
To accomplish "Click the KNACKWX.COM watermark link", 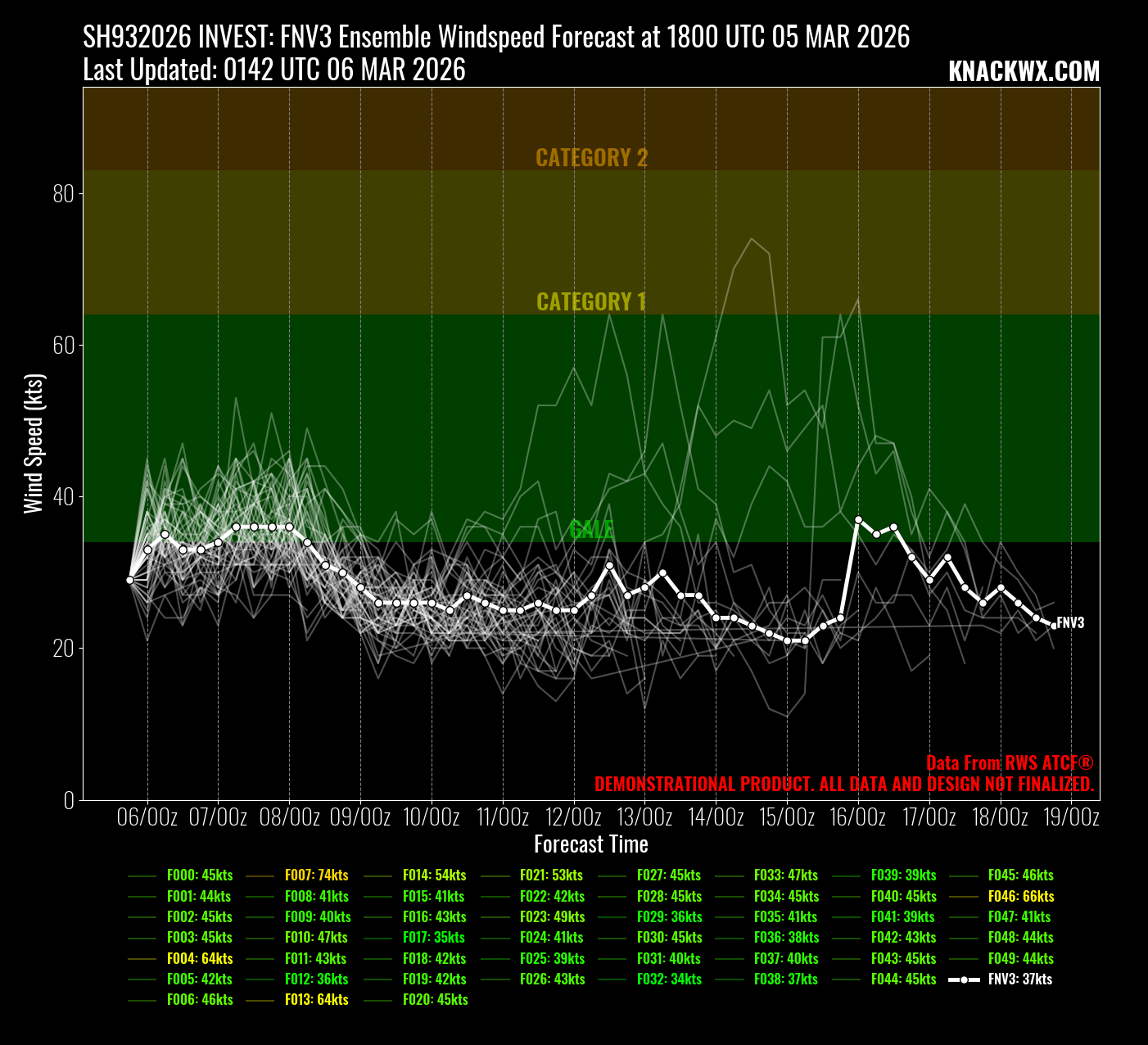I will click(1024, 72).
